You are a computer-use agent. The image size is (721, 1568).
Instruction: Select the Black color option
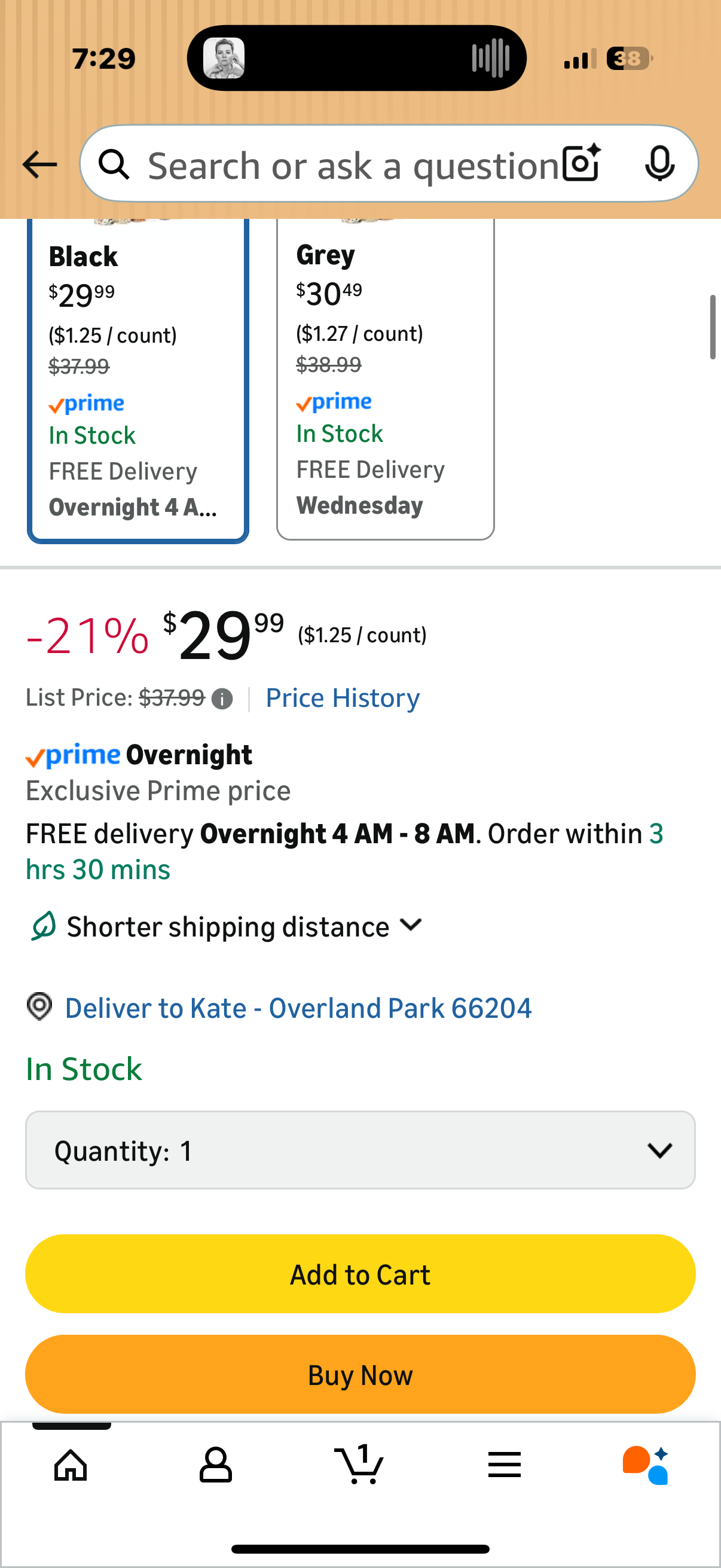coord(138,380)
